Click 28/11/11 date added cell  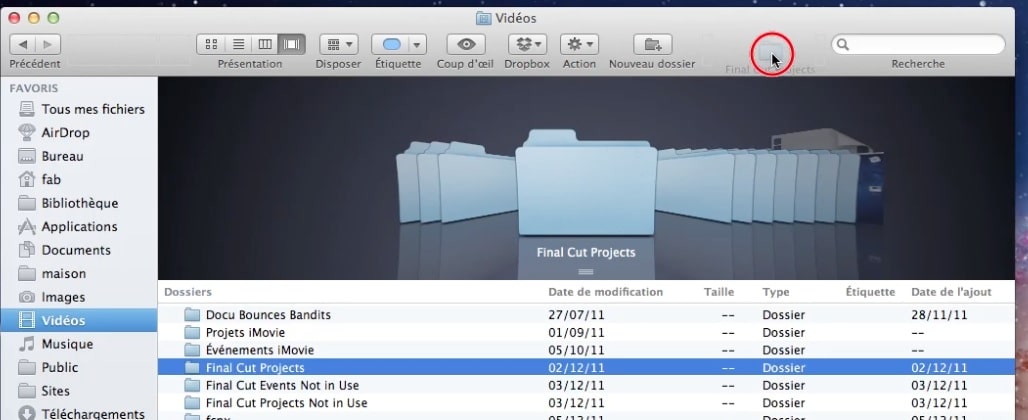(939, 315)
